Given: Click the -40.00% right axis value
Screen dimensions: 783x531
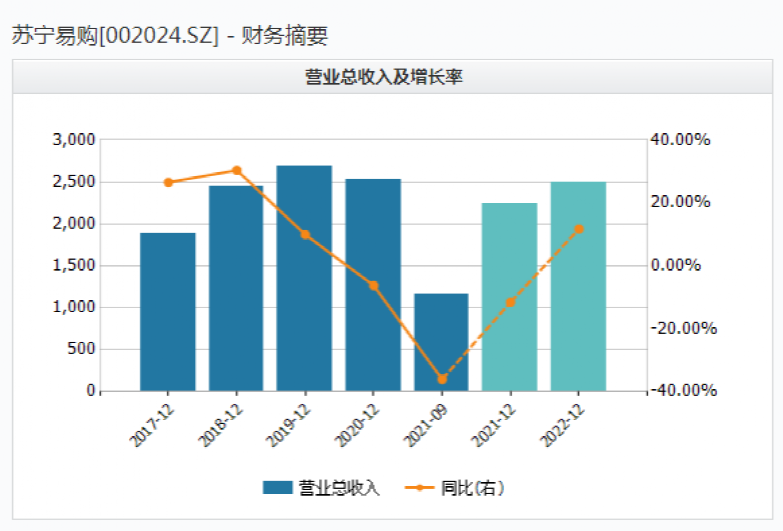Looking at the screenshot, I should click(x=684, y=390).
